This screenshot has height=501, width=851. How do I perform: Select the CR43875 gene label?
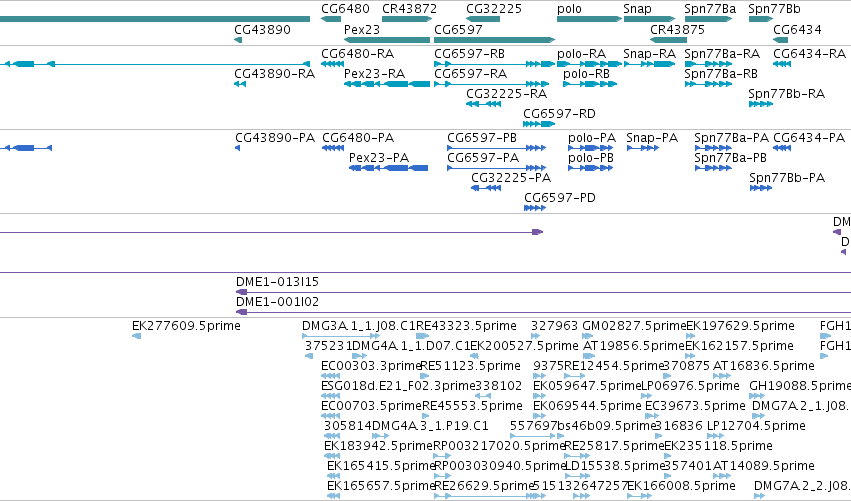pos(677,29)
